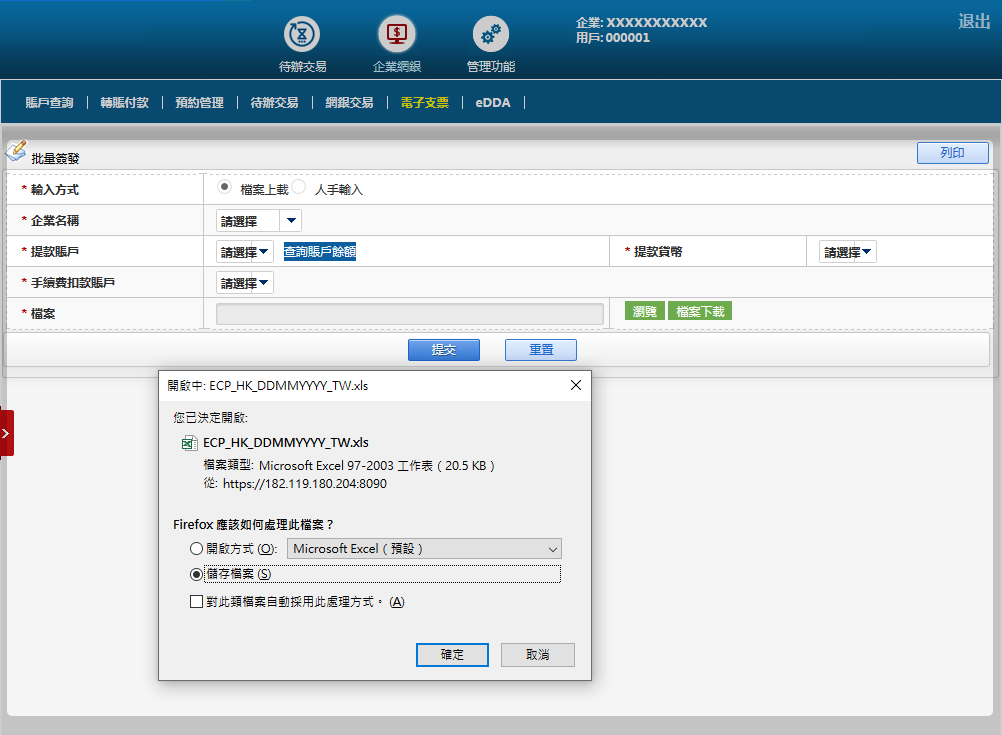This screenshot has width=1002, height=735.
Task: Click the 批量簽發 pencil icon
Action: (16, 151)
